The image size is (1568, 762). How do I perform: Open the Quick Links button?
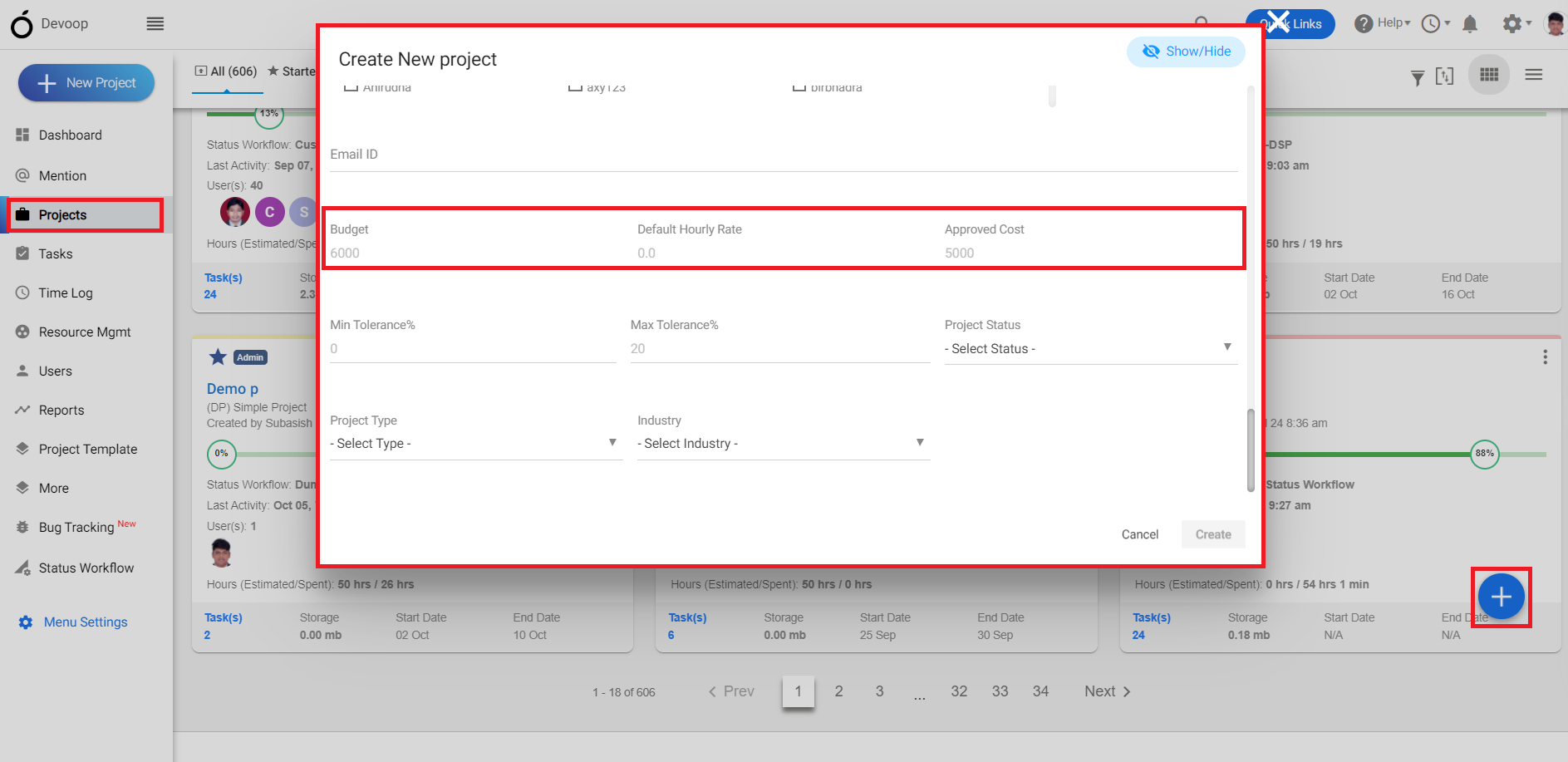[1290, 23]
